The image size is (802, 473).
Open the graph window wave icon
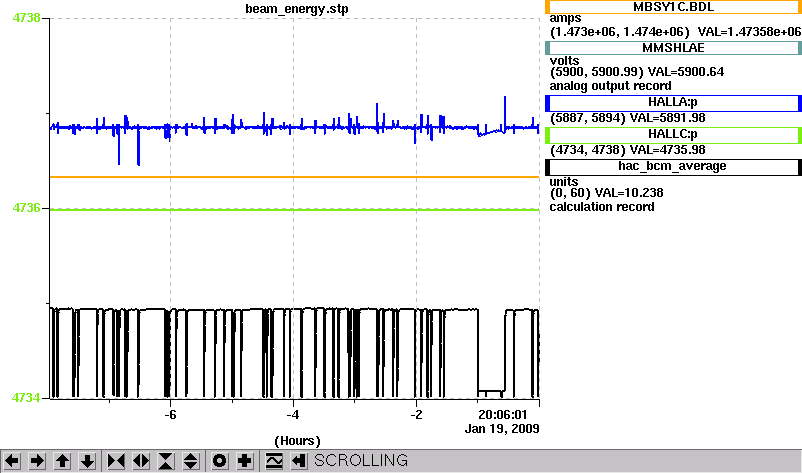coord(274,461)
